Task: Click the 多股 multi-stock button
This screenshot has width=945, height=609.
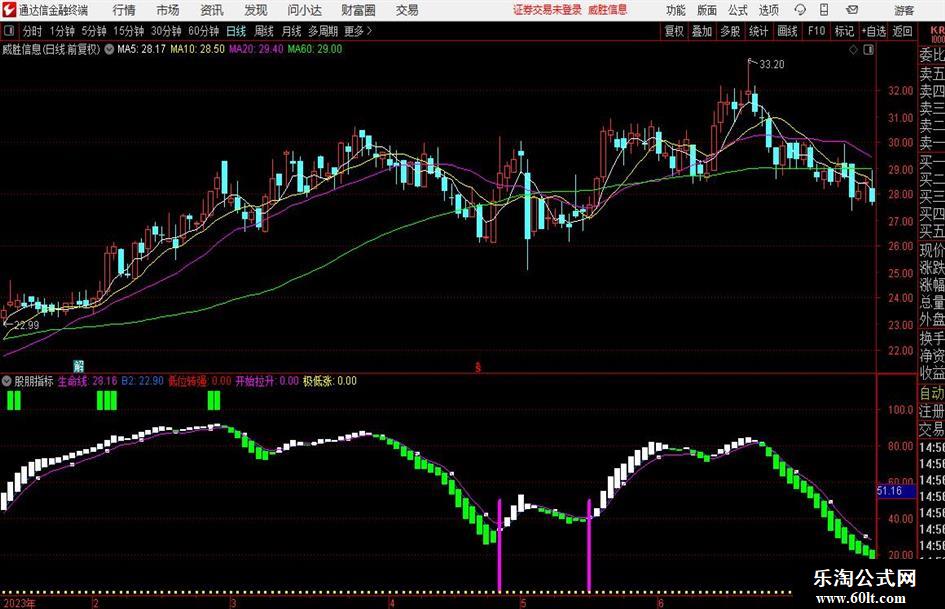Action: pos(730,31)
